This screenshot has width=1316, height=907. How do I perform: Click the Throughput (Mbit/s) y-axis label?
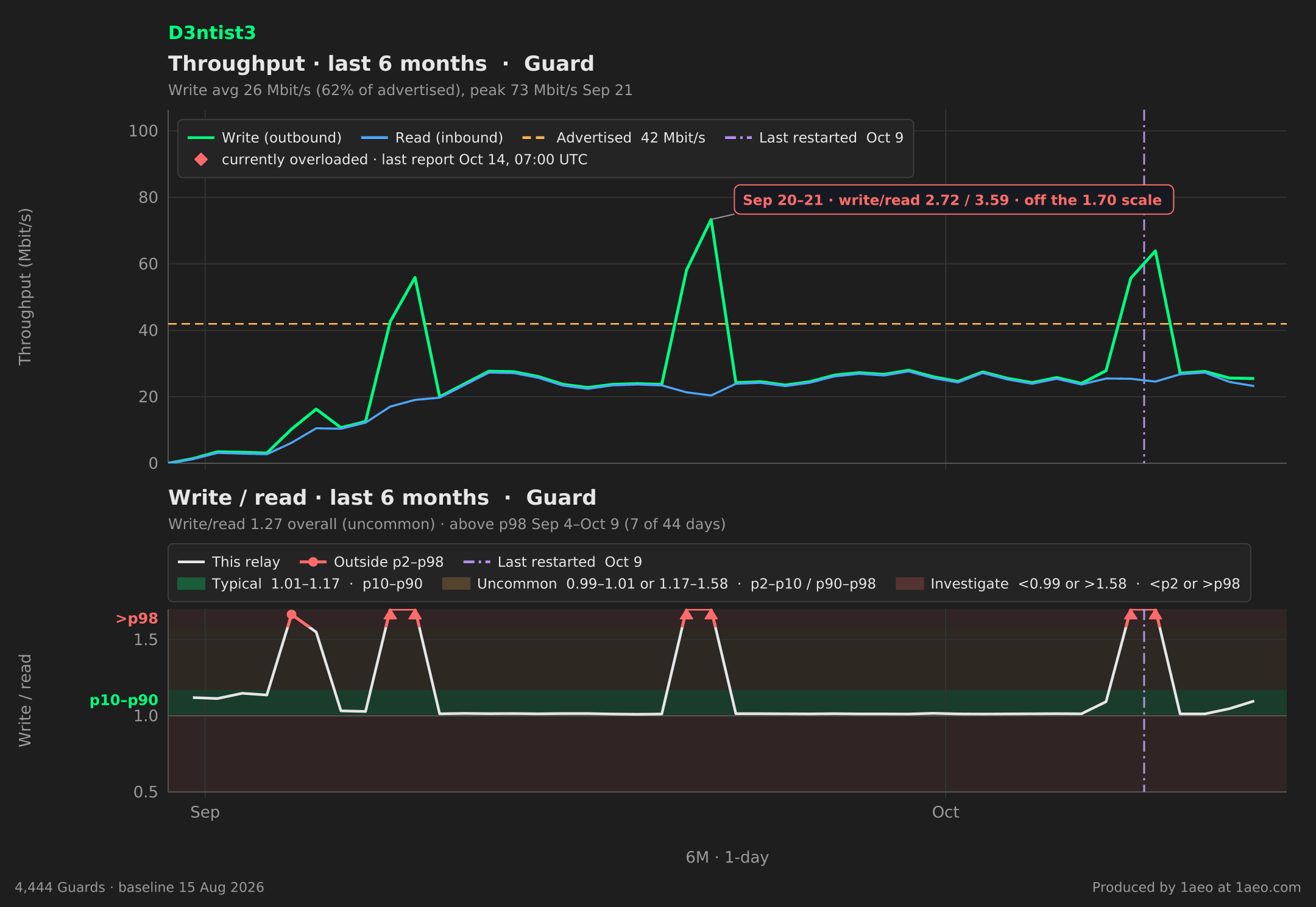25,286
